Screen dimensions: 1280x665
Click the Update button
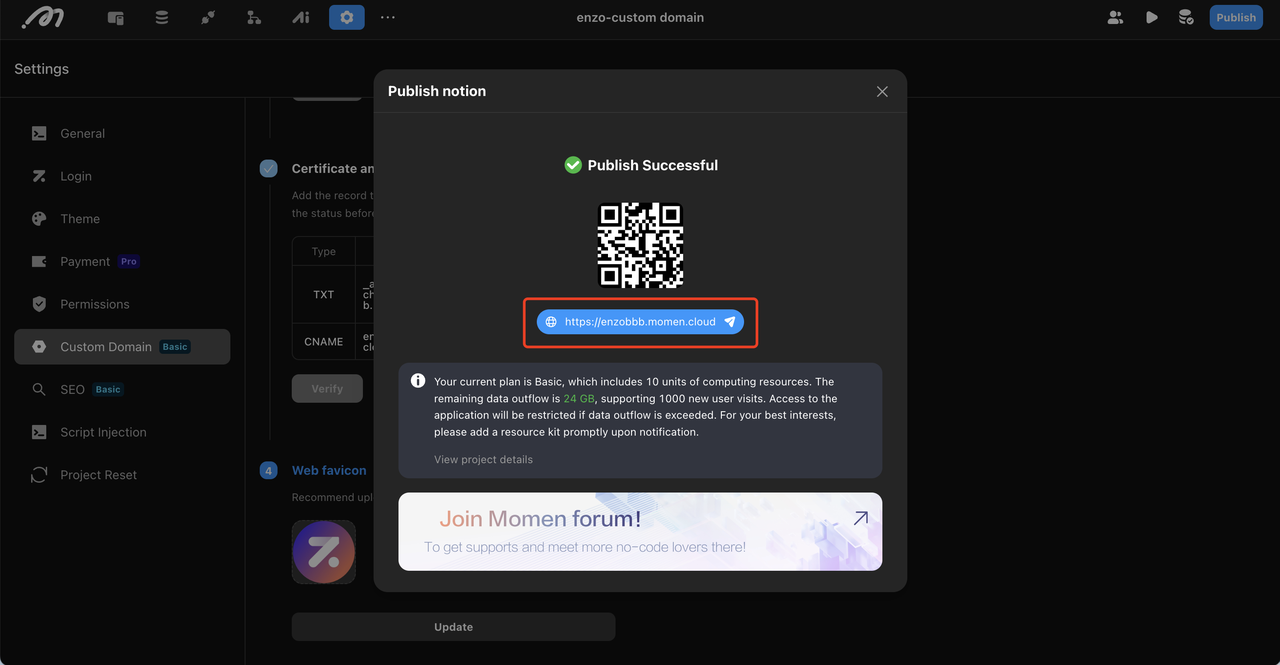click(453, 627)
